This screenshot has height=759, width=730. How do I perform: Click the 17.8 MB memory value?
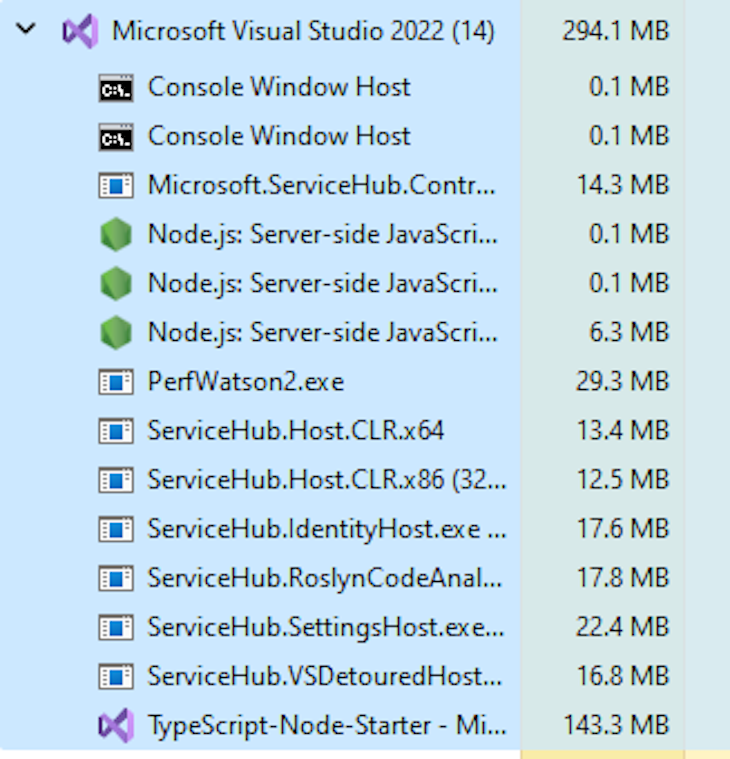click(x=623, y=578)
